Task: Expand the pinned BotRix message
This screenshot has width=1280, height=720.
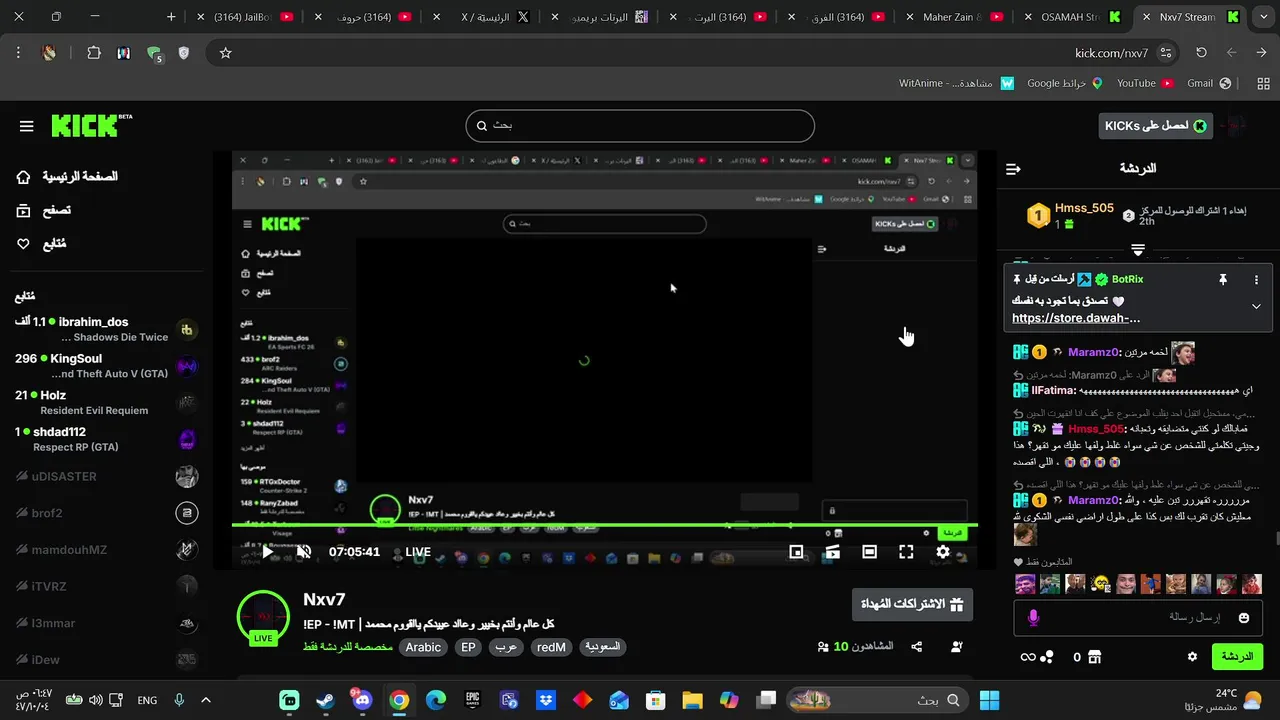Action: pos(1256,306)
